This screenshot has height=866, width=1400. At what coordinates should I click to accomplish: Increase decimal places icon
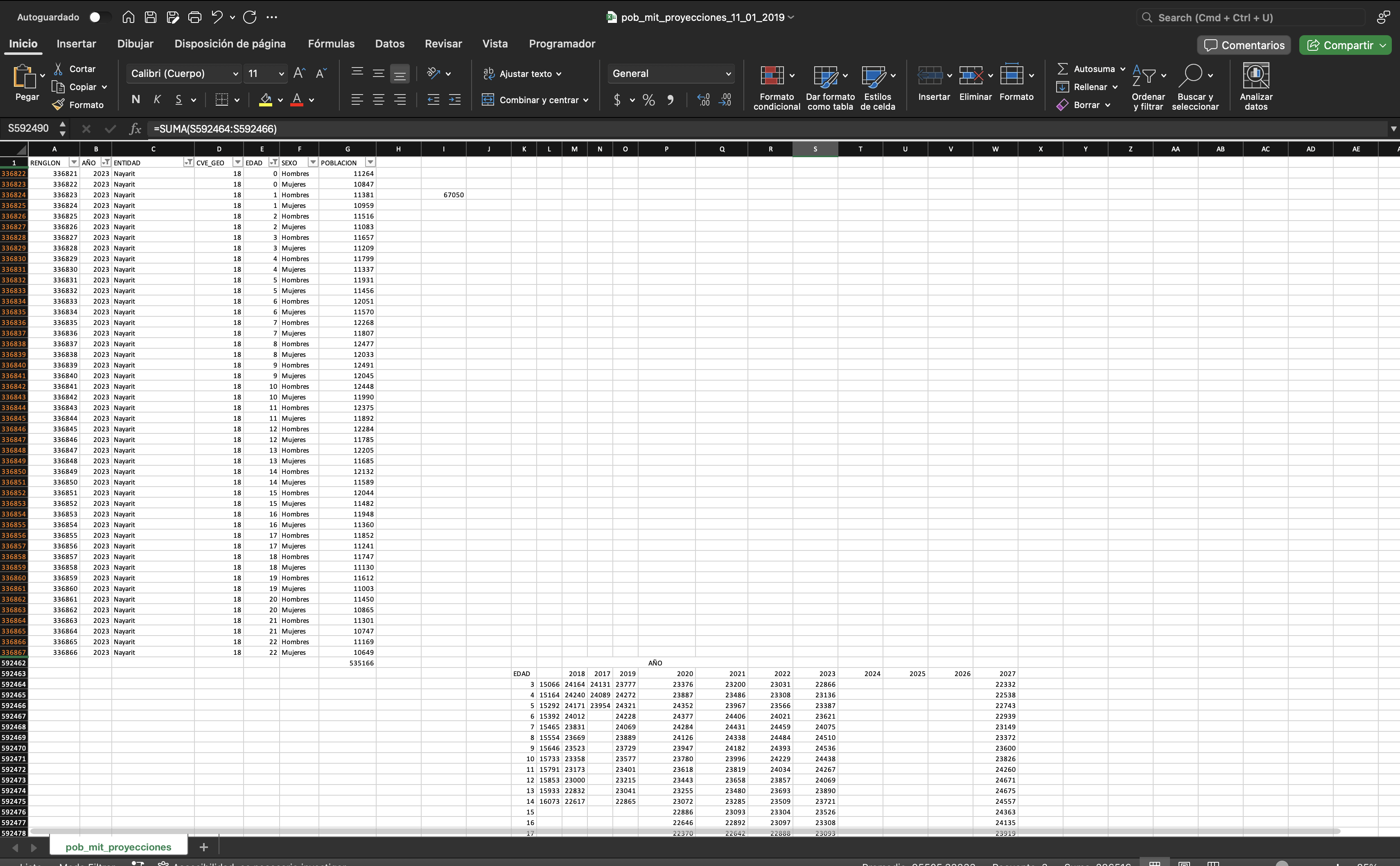[x=703, y=100]
